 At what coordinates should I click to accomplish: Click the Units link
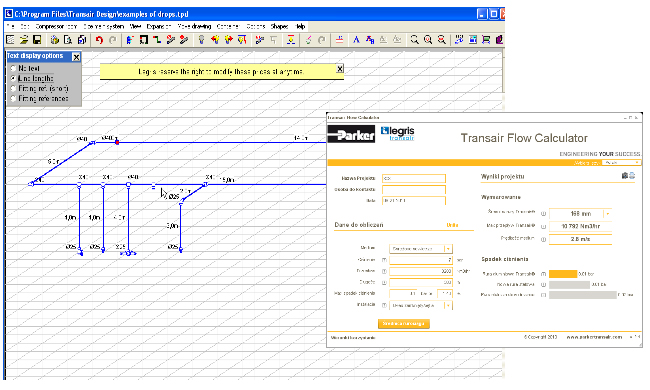452,225
